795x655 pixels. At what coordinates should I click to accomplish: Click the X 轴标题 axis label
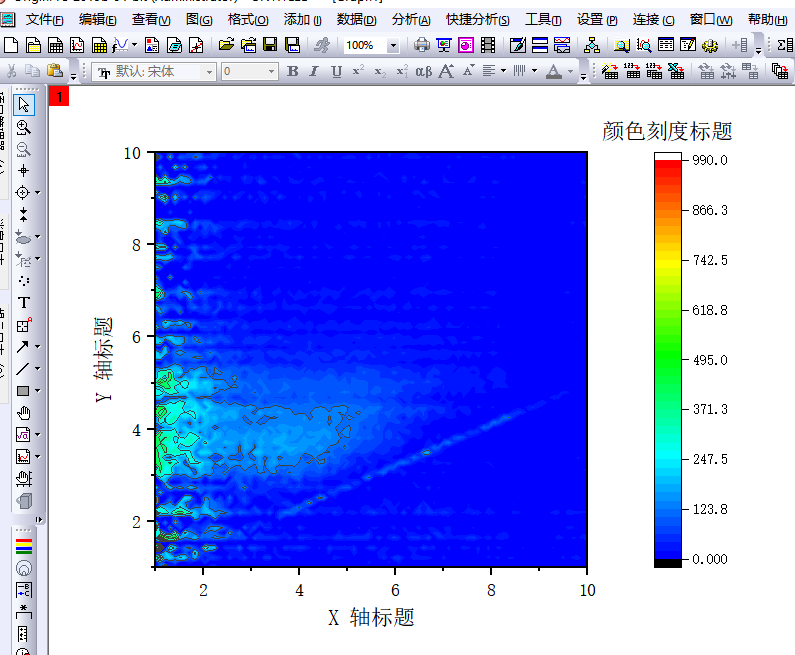[x=371, y=617]
